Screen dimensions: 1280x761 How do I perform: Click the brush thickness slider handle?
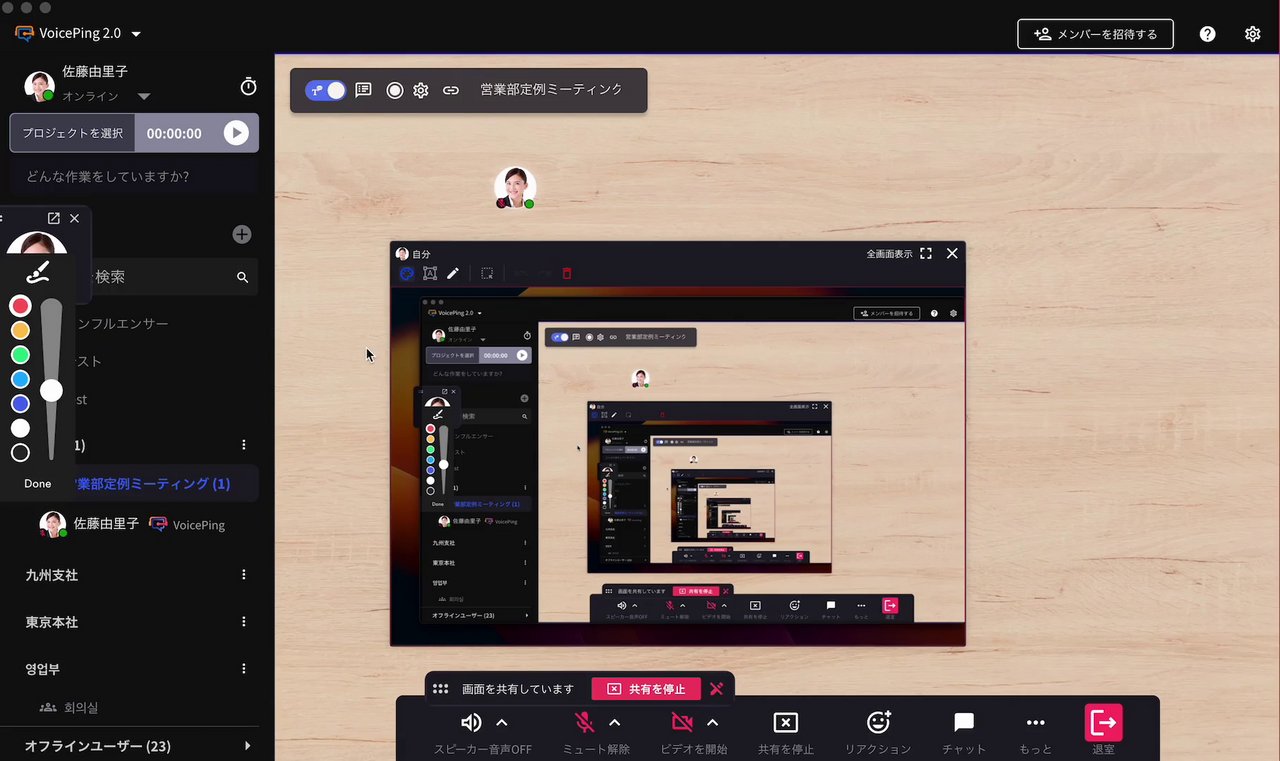(x=51, y=390)
